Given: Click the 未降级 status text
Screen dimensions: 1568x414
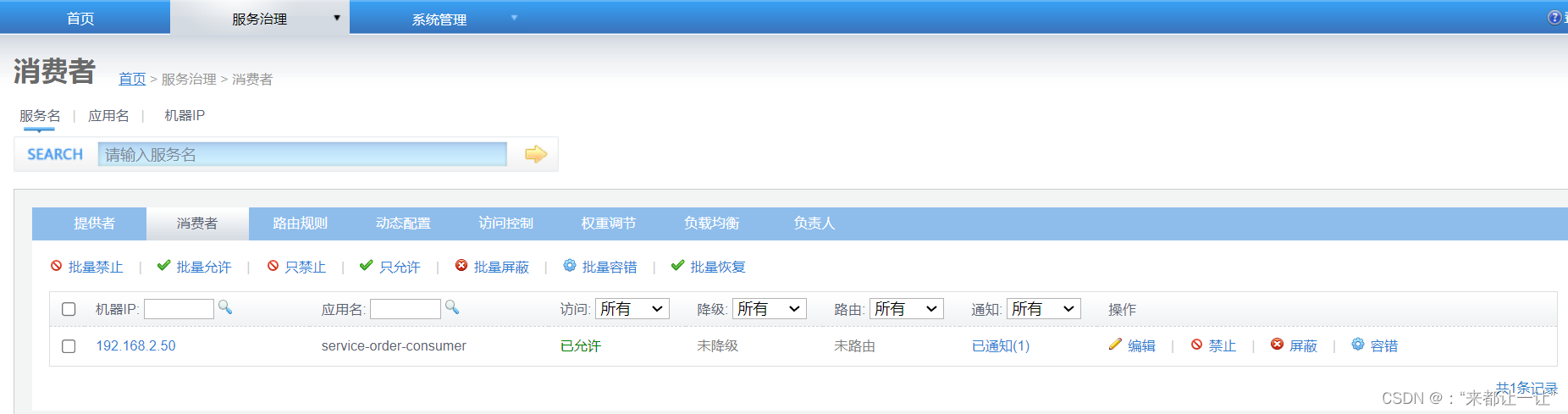Looking at the screenshot, I should pyautogui.click(x=718, y=346).
